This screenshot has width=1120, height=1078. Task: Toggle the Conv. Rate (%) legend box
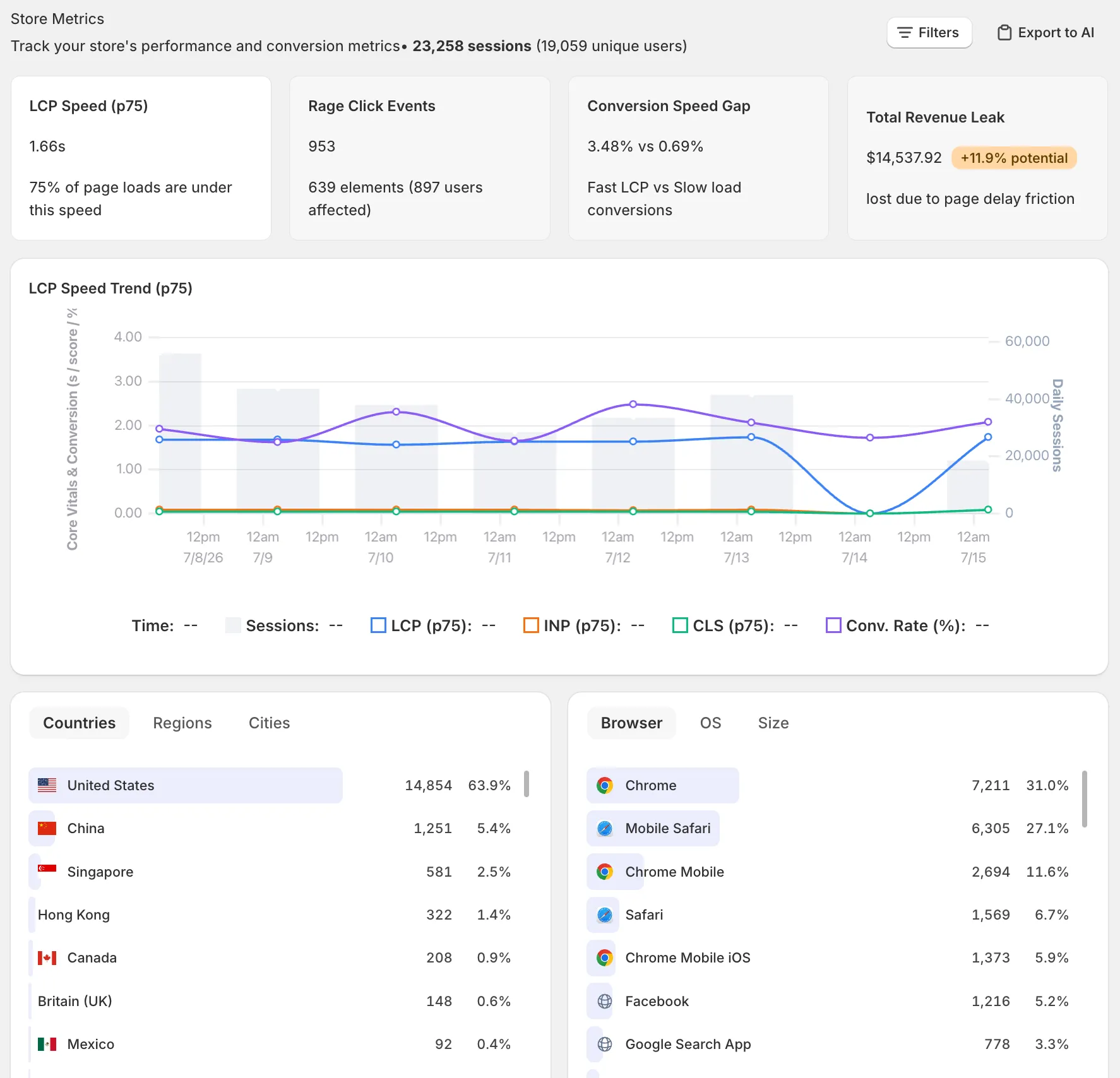[x=833, y=625]
